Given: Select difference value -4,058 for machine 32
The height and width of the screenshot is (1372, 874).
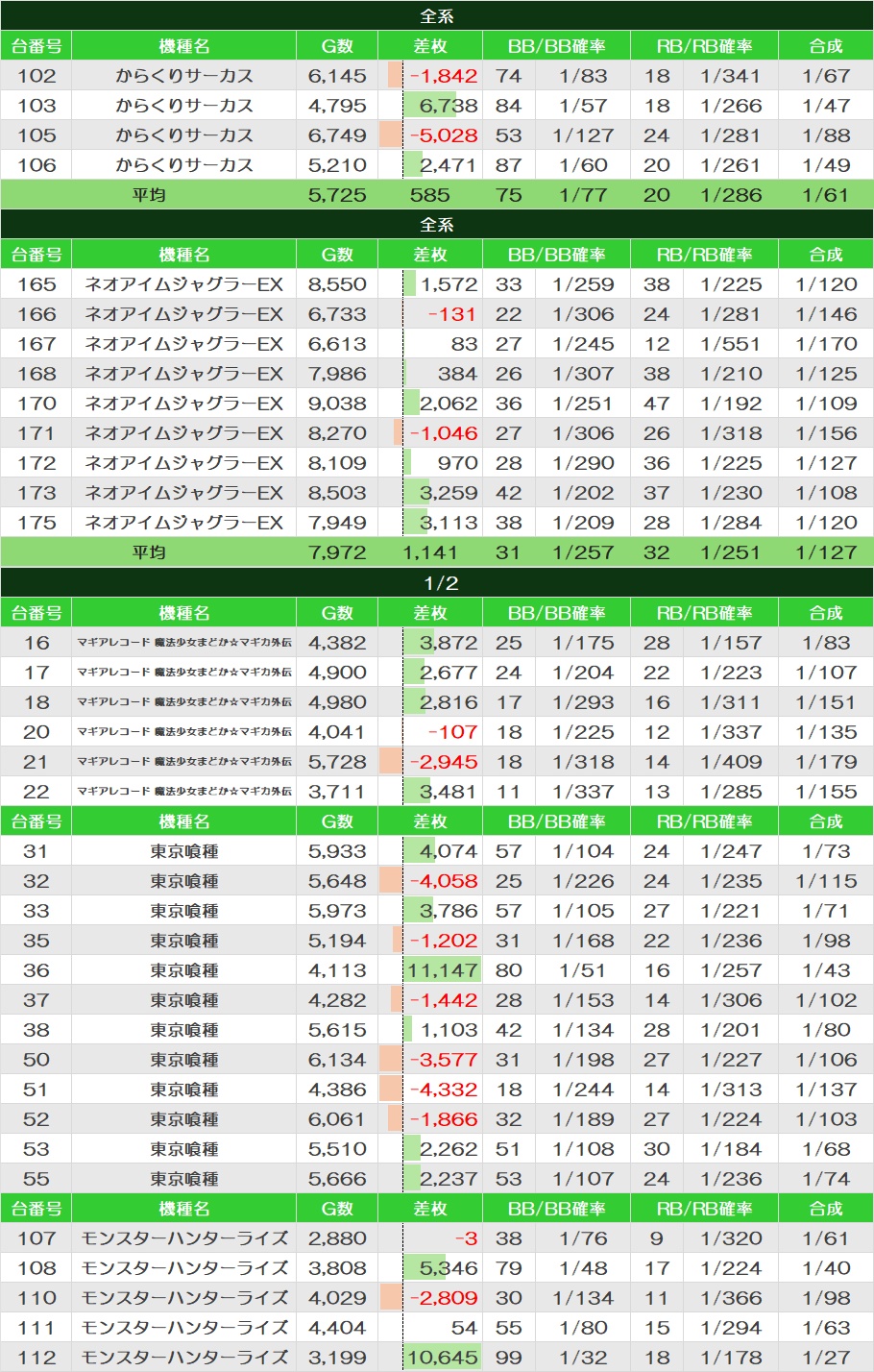Looking at the screenshot, I should [x=444, y=881].
